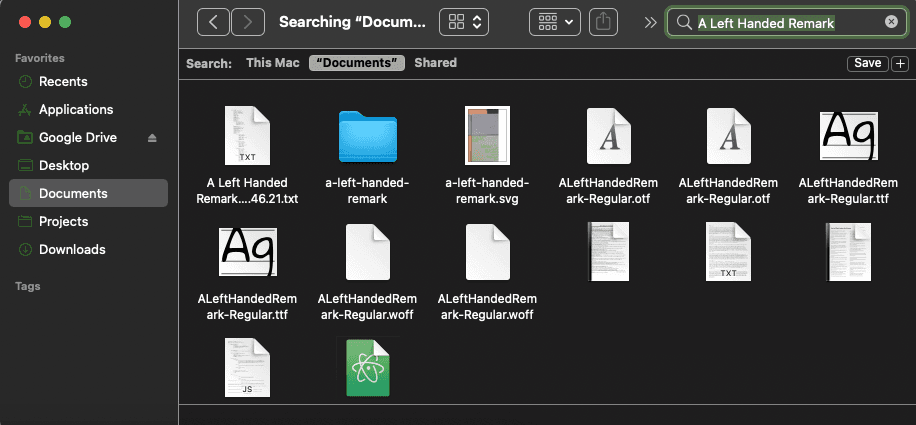The width and height of the screenshot is (916, 425).
Task: Set search scope to "Documents"
Action: point(356,63)
